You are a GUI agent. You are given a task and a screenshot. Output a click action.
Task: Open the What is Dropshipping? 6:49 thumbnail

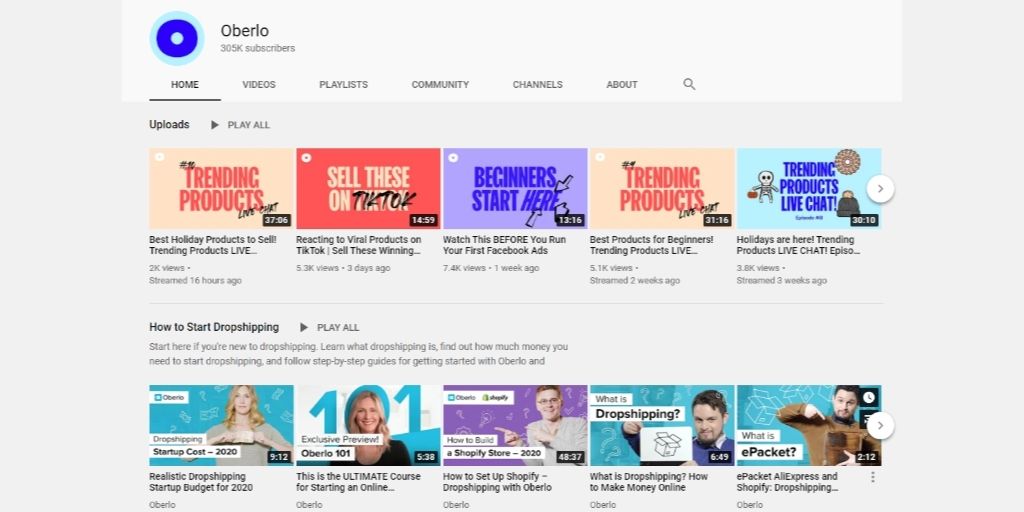(662, 425)
